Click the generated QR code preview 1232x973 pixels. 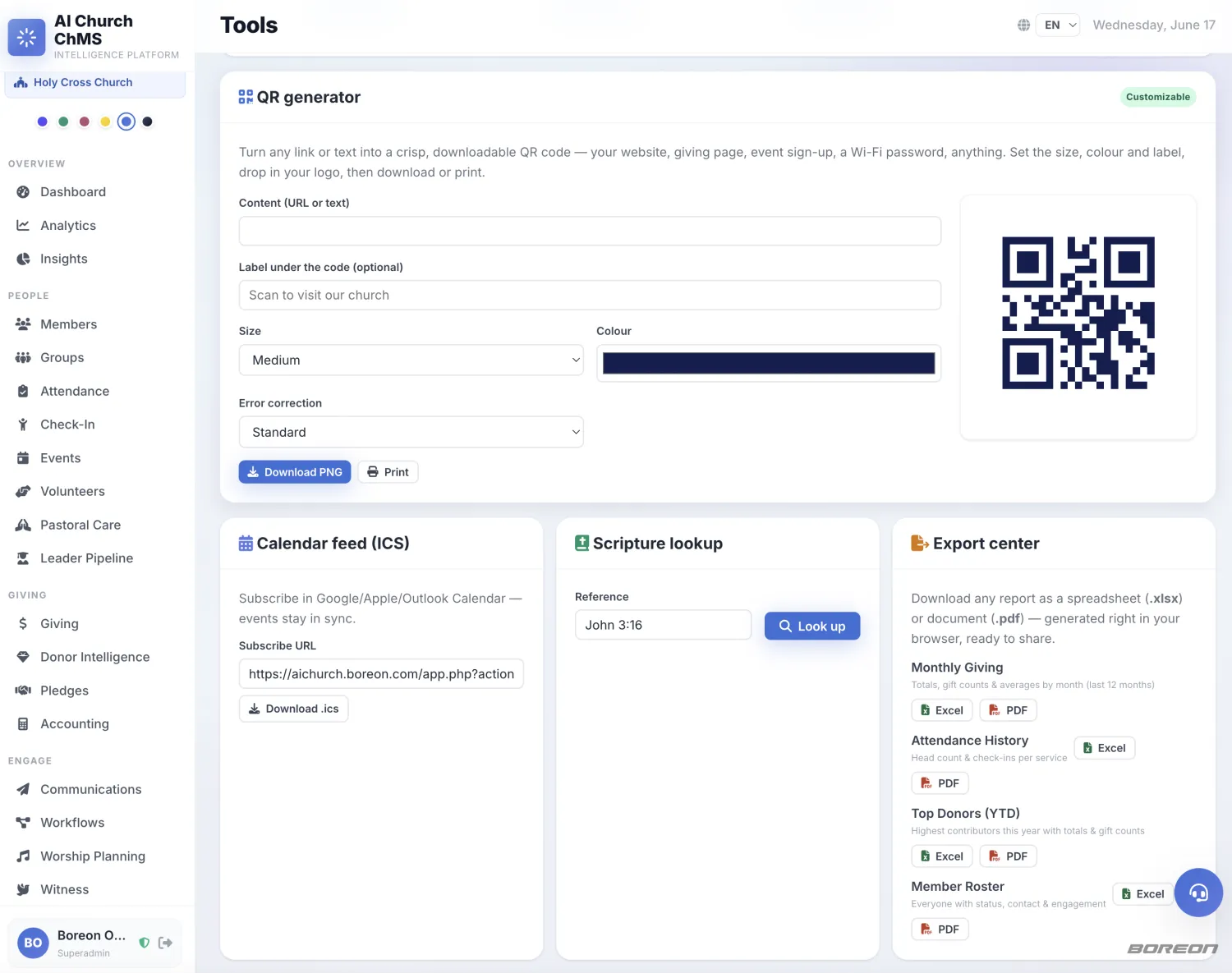click(1078, 313)
